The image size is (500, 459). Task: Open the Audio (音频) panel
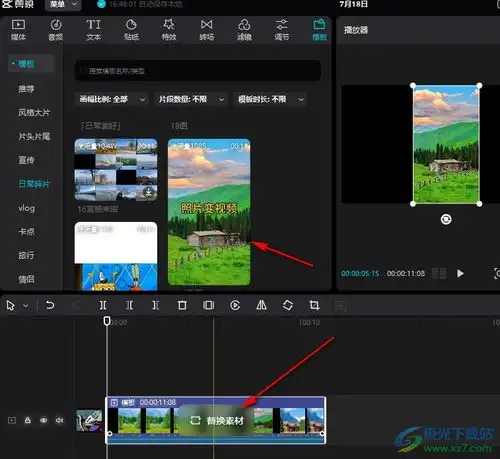[56, 30]
